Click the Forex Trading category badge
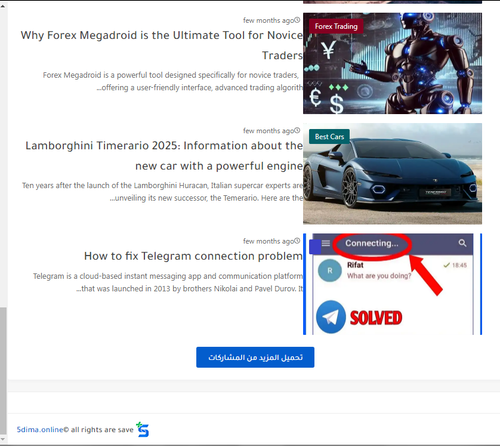Image resolution: width=500 pixels, height=446 pixels. pos(336,26)
